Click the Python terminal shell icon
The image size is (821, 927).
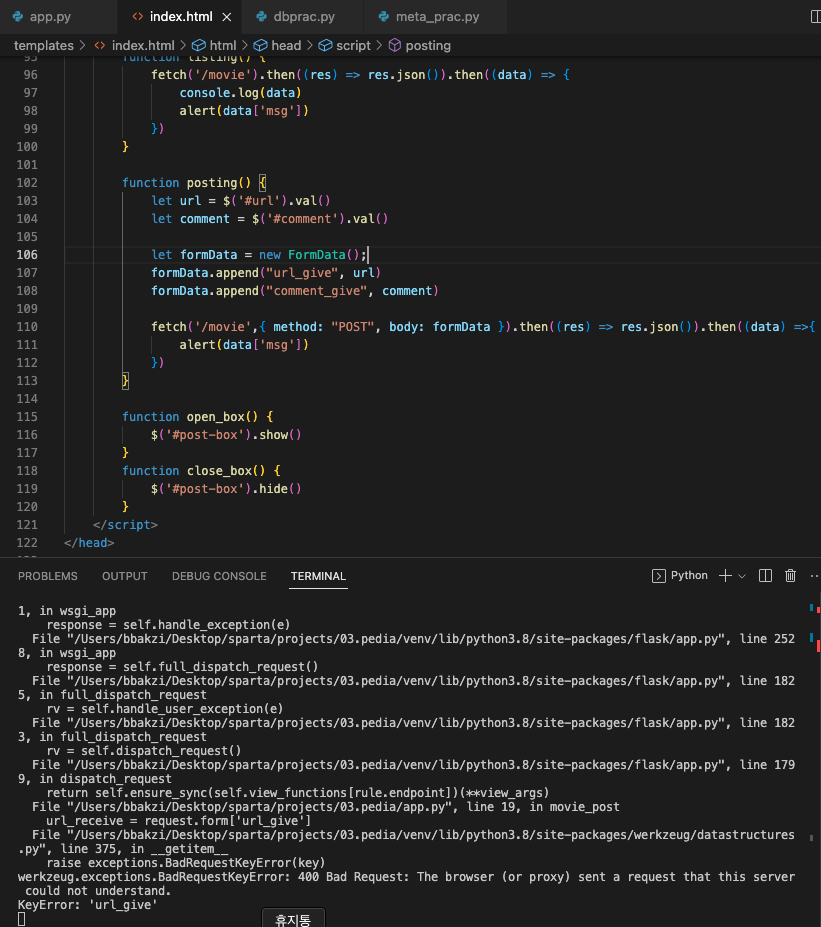[x=658, y=576]
